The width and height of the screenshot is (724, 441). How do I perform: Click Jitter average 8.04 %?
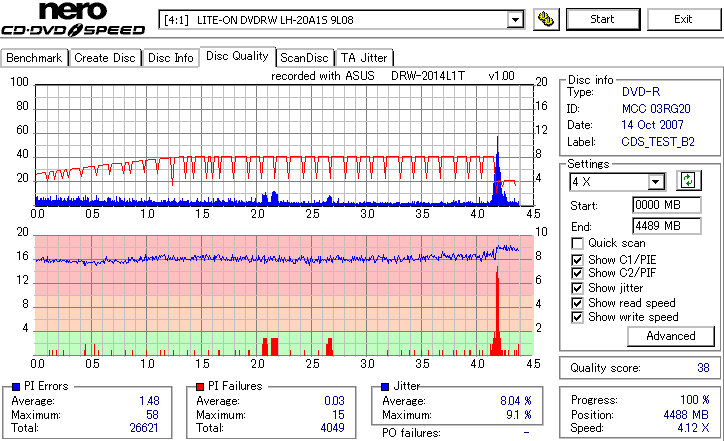pyautogui.click(x=516, y=401)
